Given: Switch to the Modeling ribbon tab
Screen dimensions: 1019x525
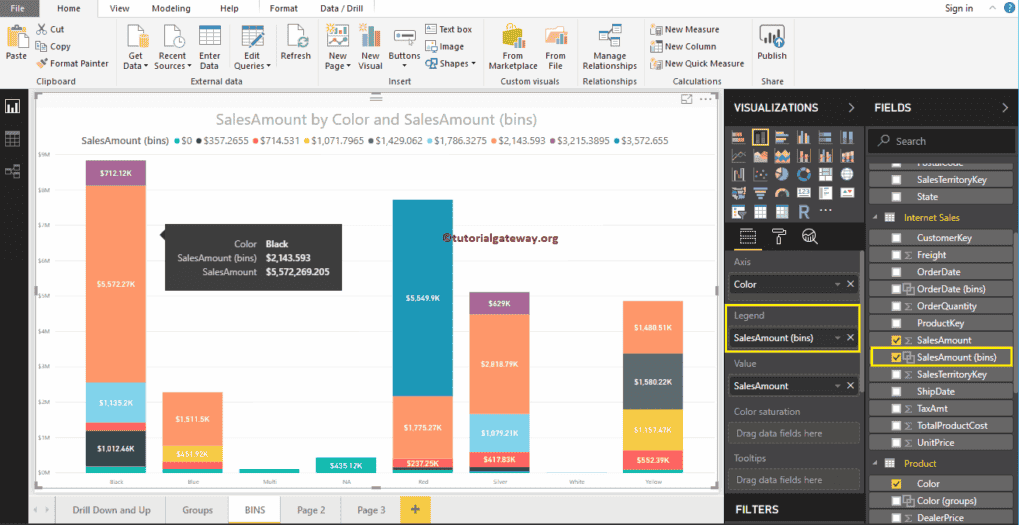Looking at the screenshot, I should (x=171, y=8).
